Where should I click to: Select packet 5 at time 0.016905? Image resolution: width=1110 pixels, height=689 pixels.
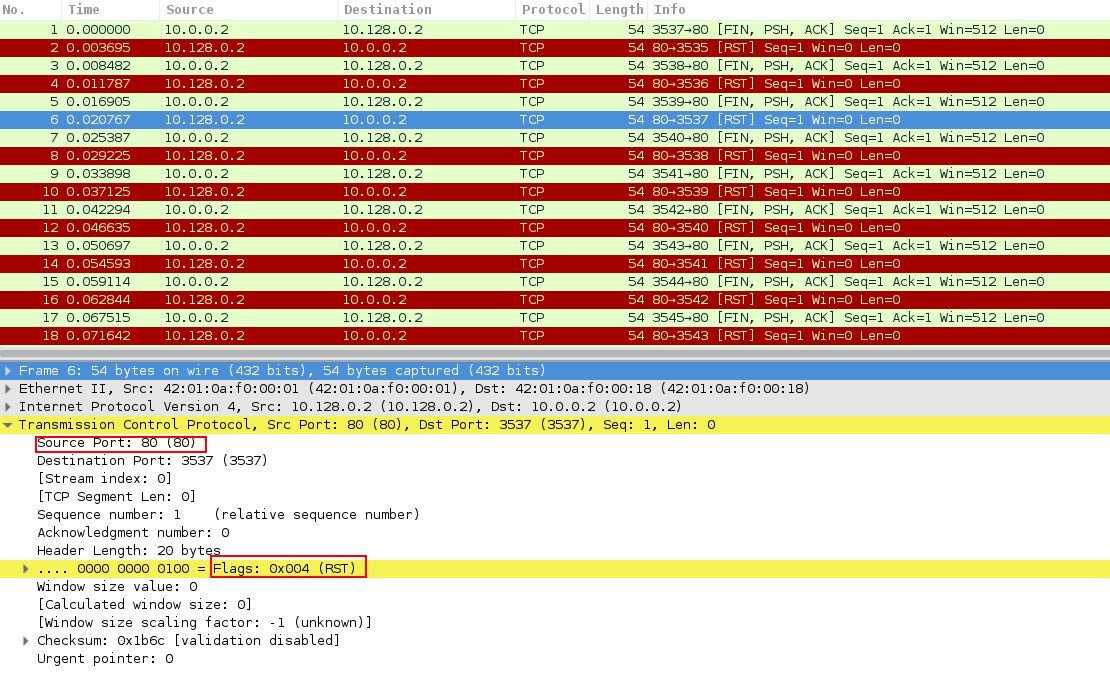coord(555,102)
